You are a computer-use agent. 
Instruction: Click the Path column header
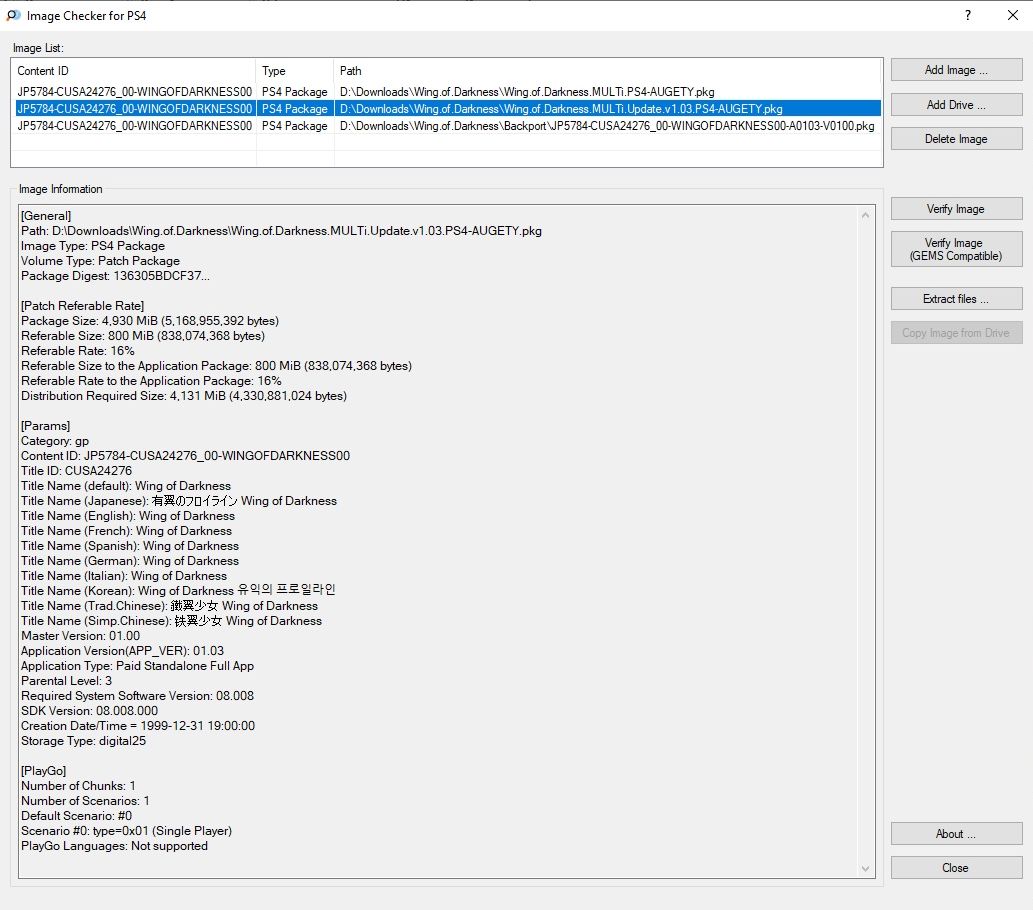(x=607, y=71)
